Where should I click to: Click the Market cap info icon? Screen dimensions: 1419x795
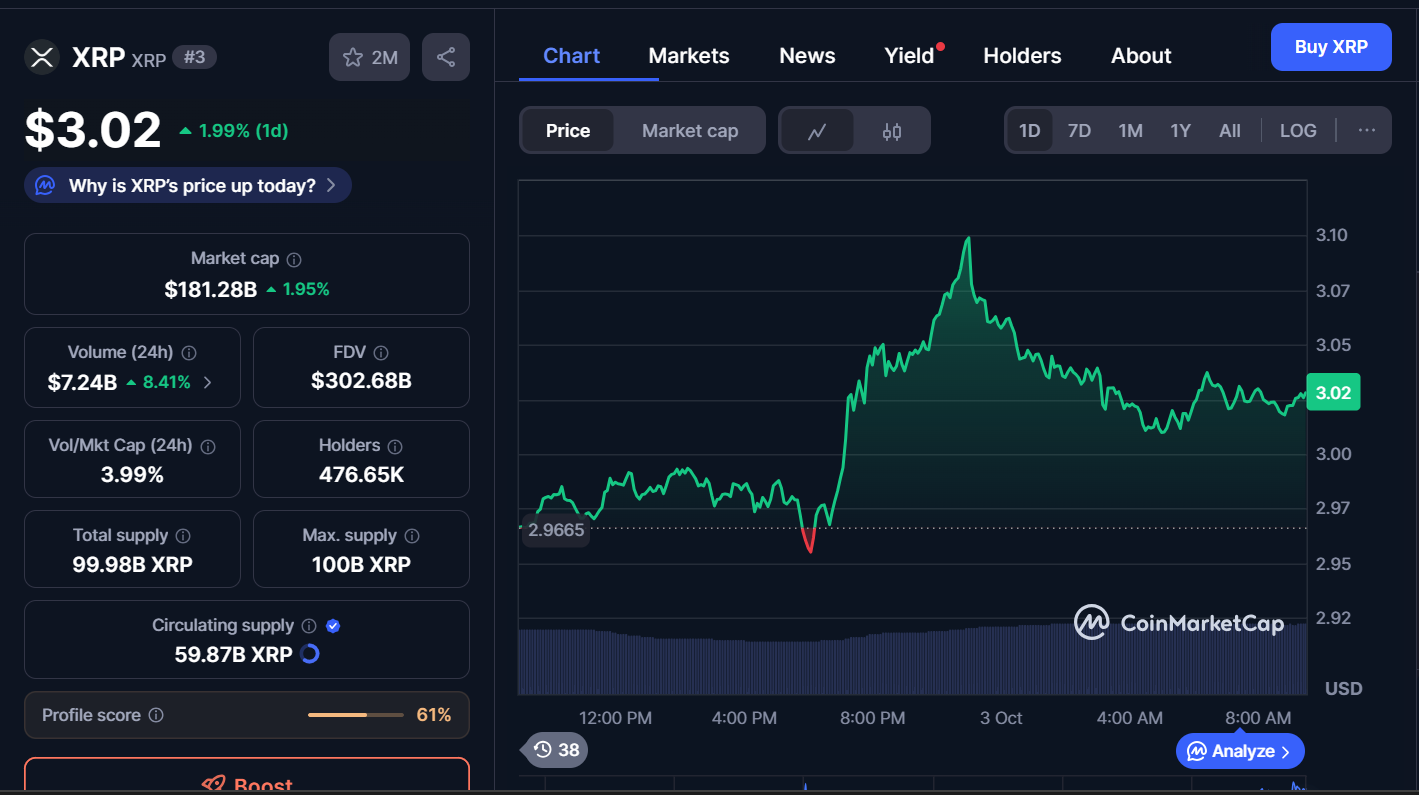click(x=294, y=259)
